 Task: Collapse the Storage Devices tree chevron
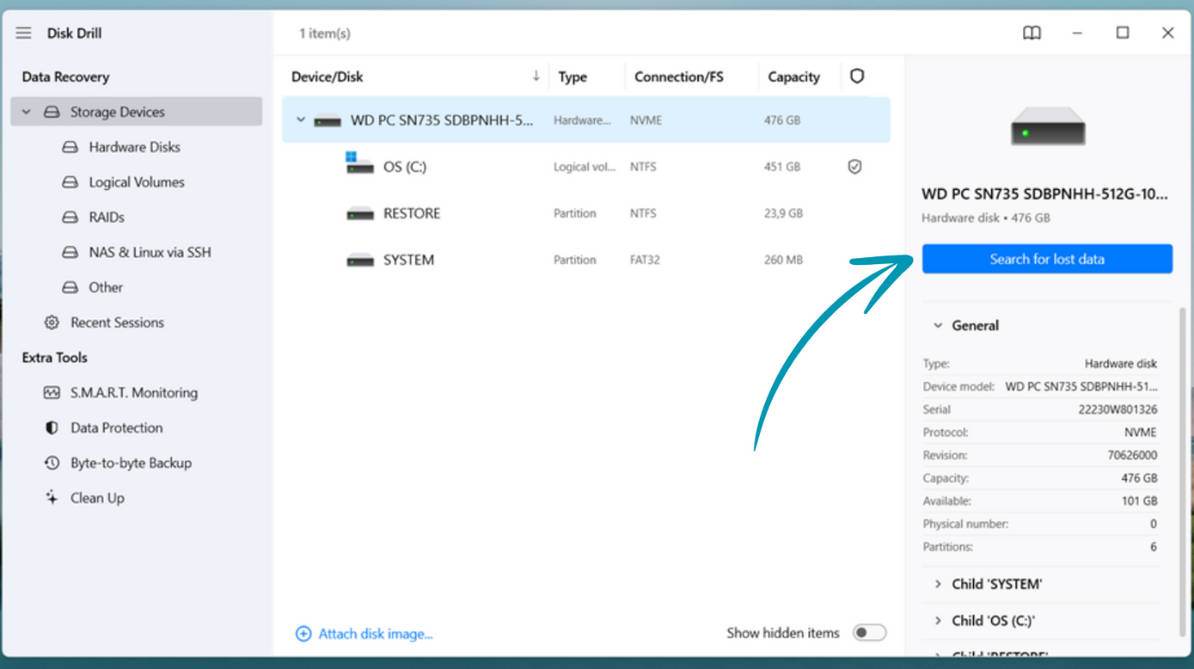[27, 112]
